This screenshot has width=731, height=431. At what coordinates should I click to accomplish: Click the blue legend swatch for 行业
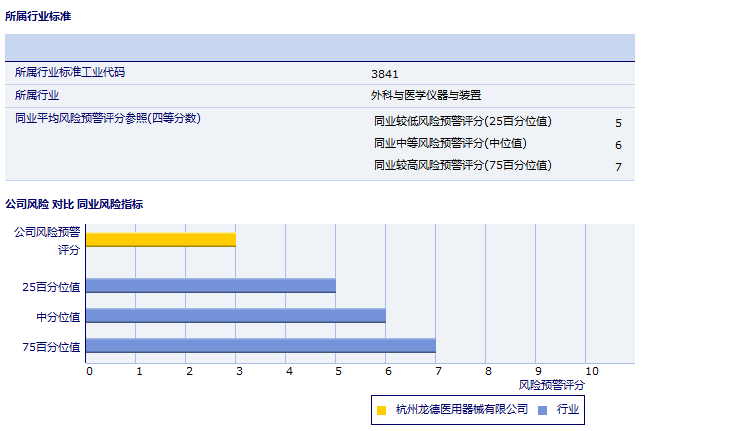click(542, 410)
